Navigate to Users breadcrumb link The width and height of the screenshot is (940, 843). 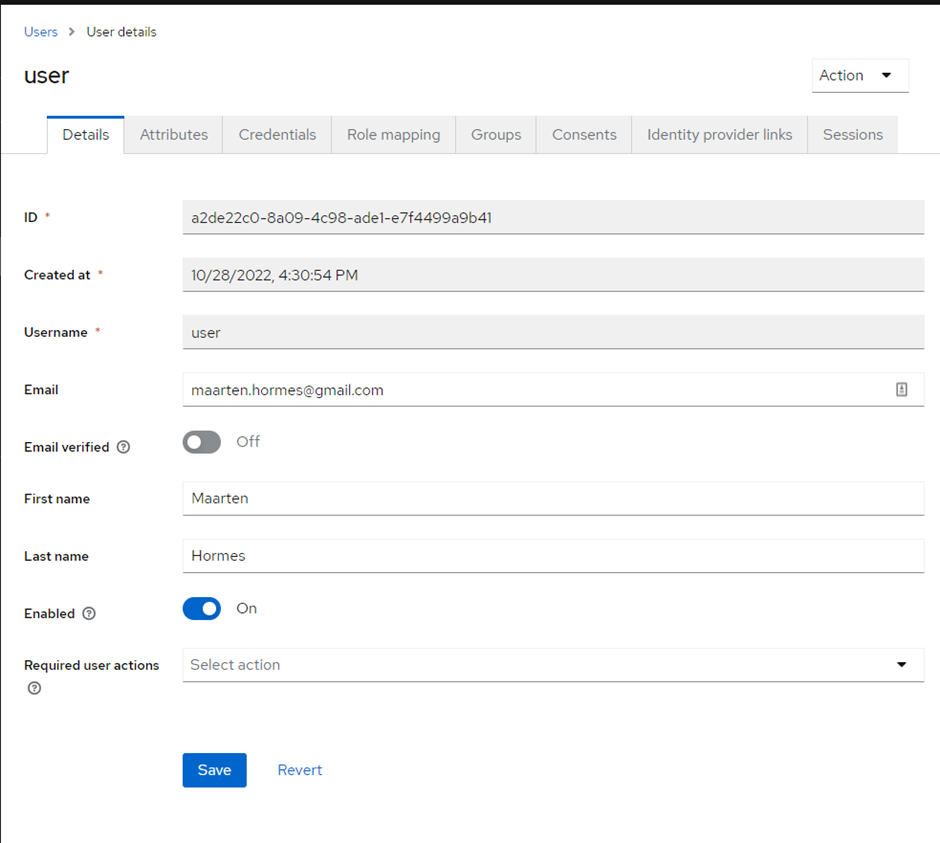coord(41,32)
